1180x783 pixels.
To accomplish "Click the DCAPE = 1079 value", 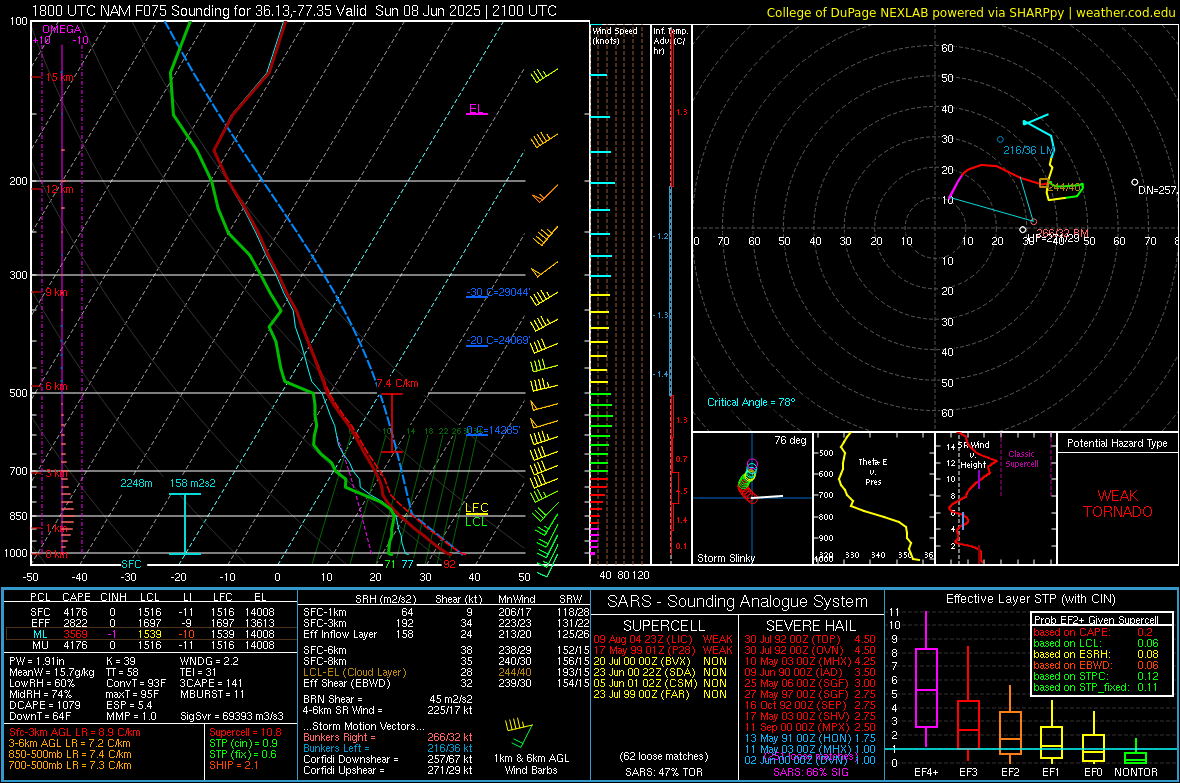I will click(x=45, y=705).
